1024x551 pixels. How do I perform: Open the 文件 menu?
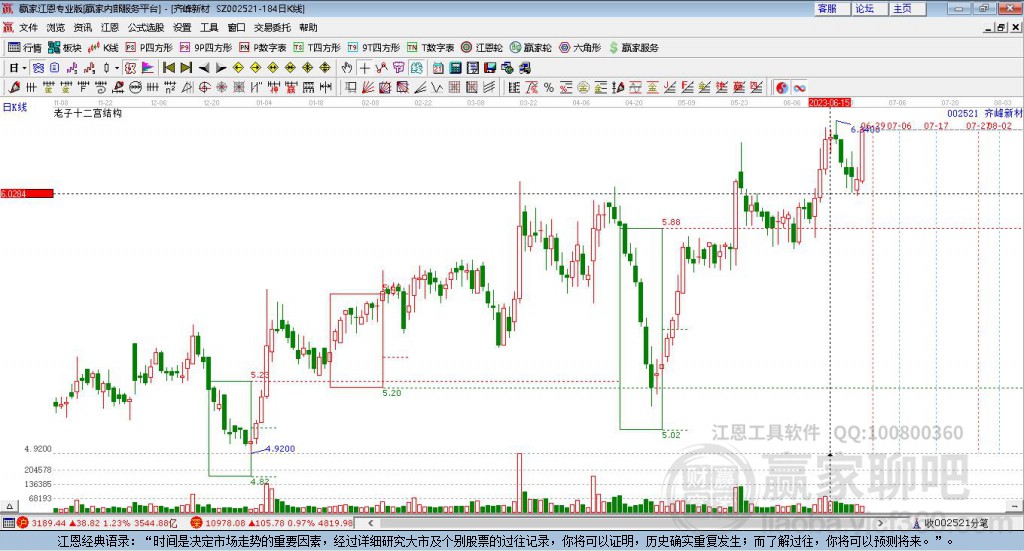point(28,27)
